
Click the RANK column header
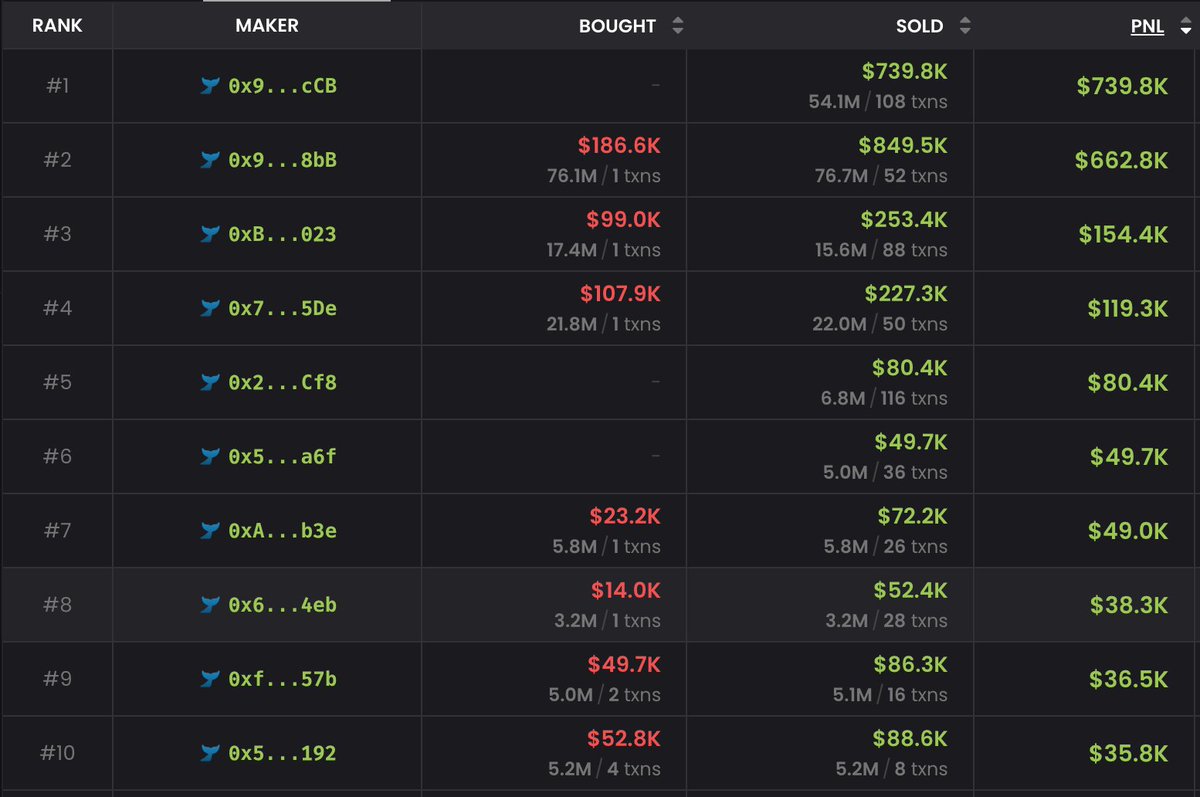coord(56,25)
